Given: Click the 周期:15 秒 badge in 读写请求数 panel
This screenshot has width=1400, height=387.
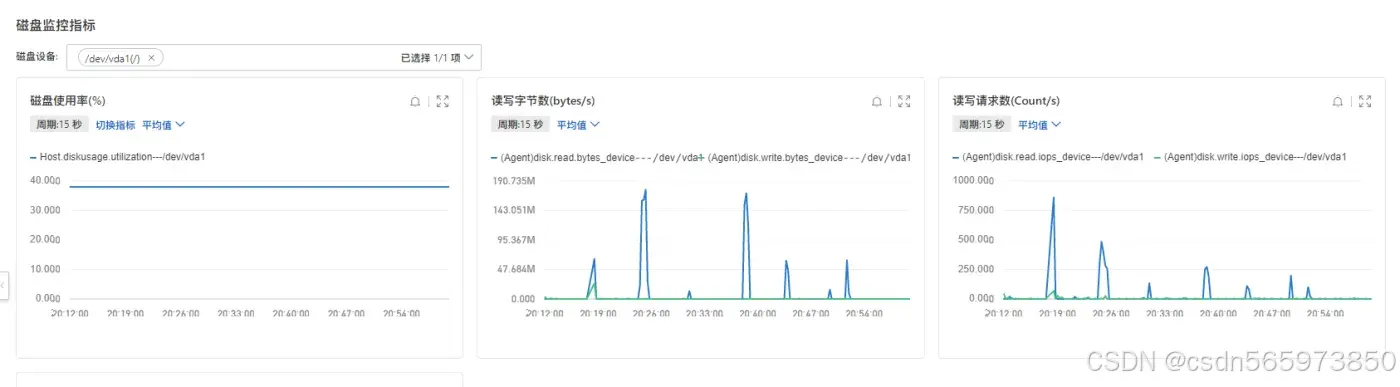Looking at the screenshot, I should 981,125.
